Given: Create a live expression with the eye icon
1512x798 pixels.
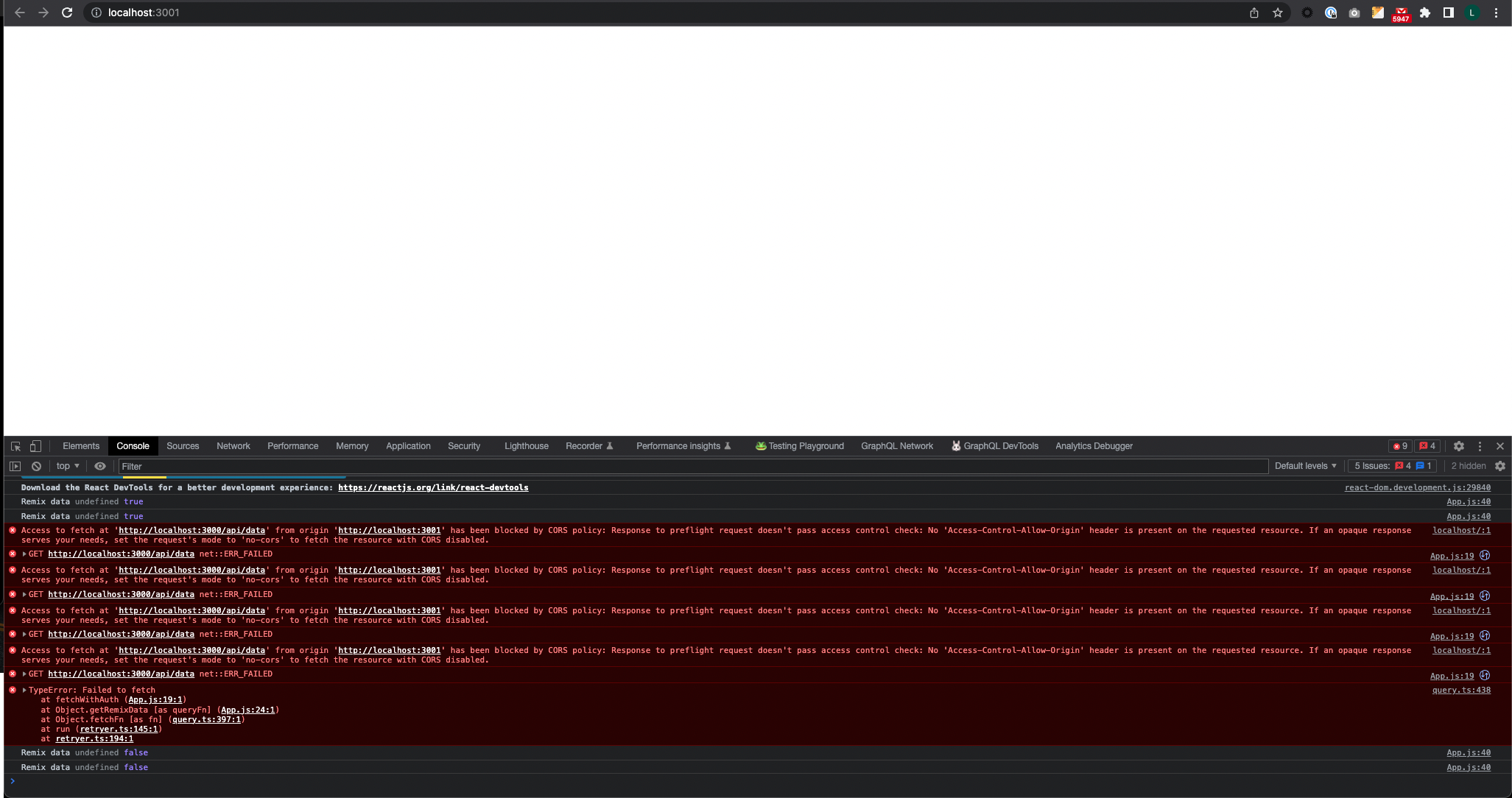Looking at the screenshot, I should pos(99,466).
